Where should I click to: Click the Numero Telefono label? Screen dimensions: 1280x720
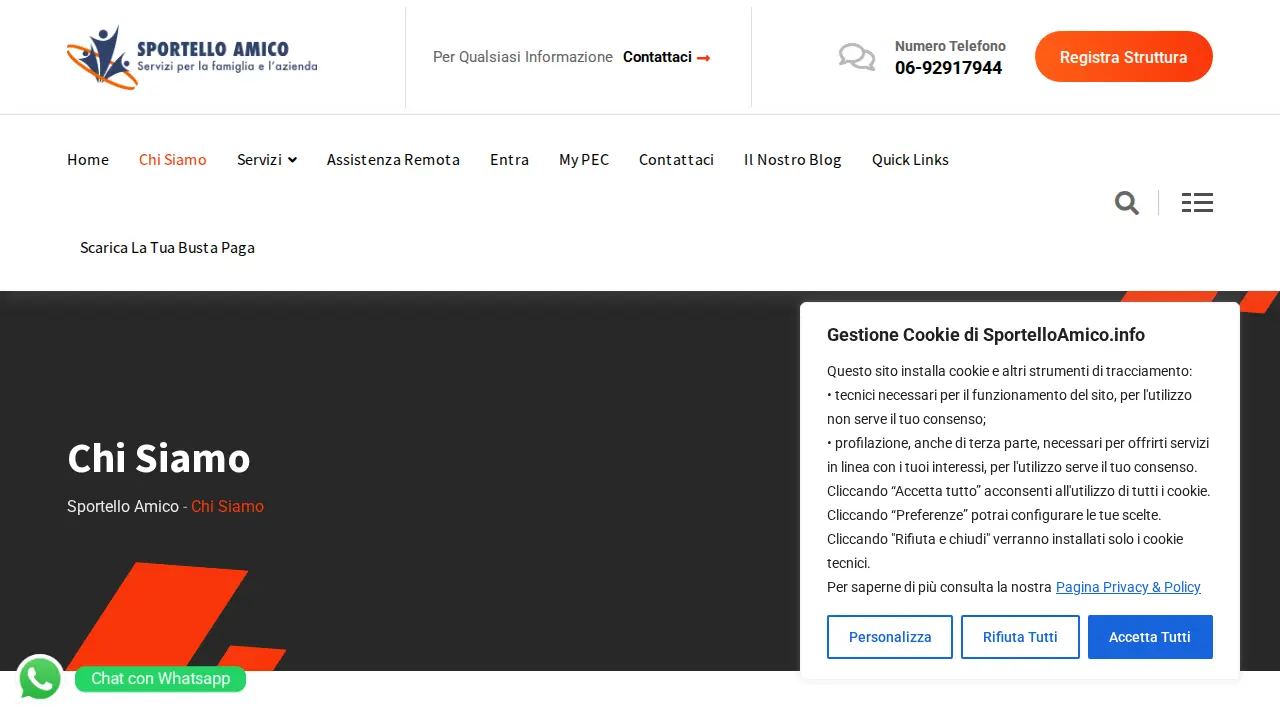click(950, 46)
